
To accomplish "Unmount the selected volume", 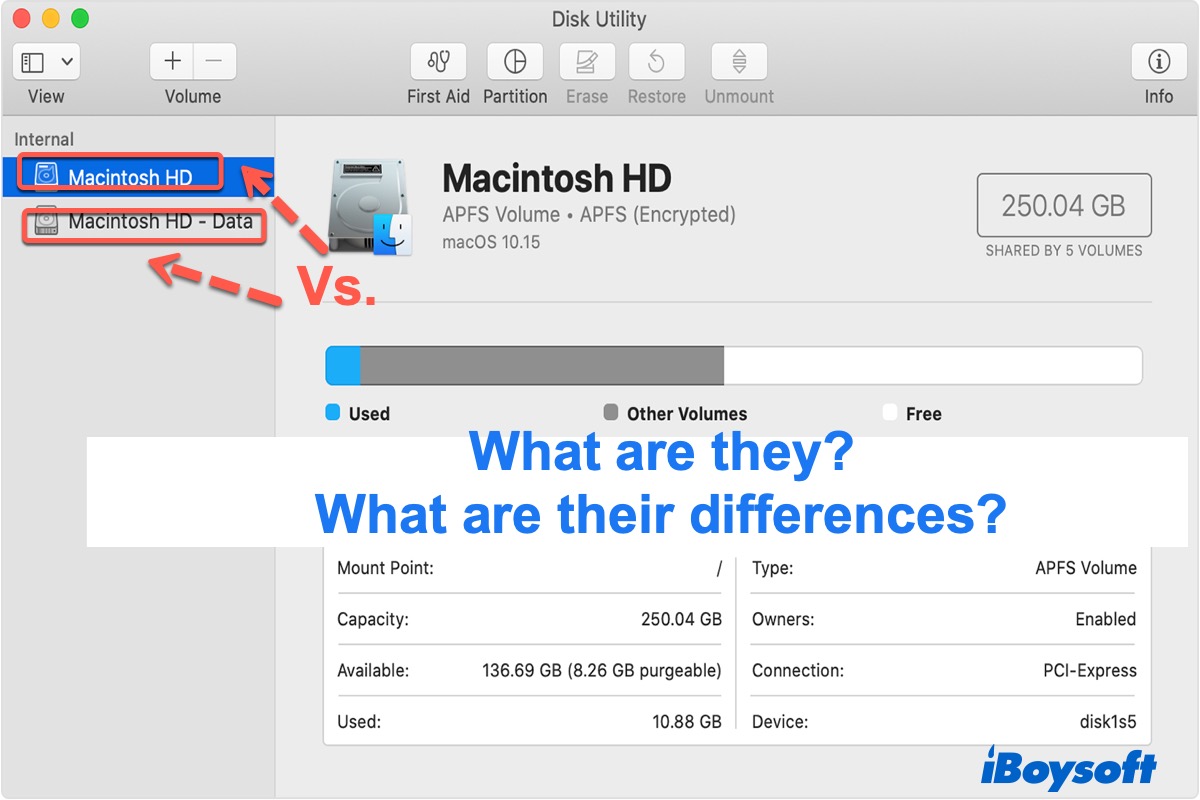I will pyautogui.click(x=738, y=61).
